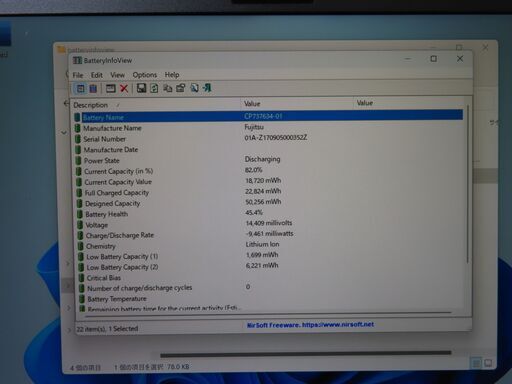Click the Show Battery Log toolbar icon
The height and width of the screenshot is (384, 512).
pyautogui.click(x=93, y=89)
